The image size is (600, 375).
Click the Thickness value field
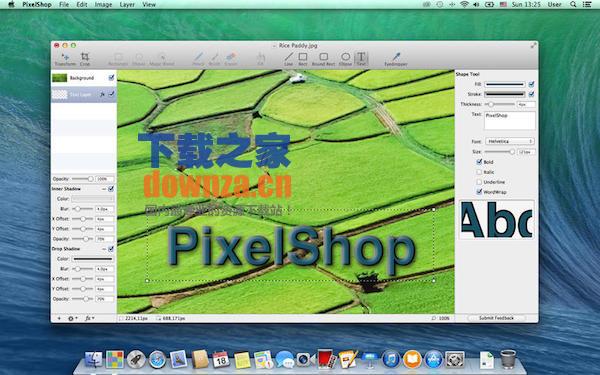tap(526, 104)
